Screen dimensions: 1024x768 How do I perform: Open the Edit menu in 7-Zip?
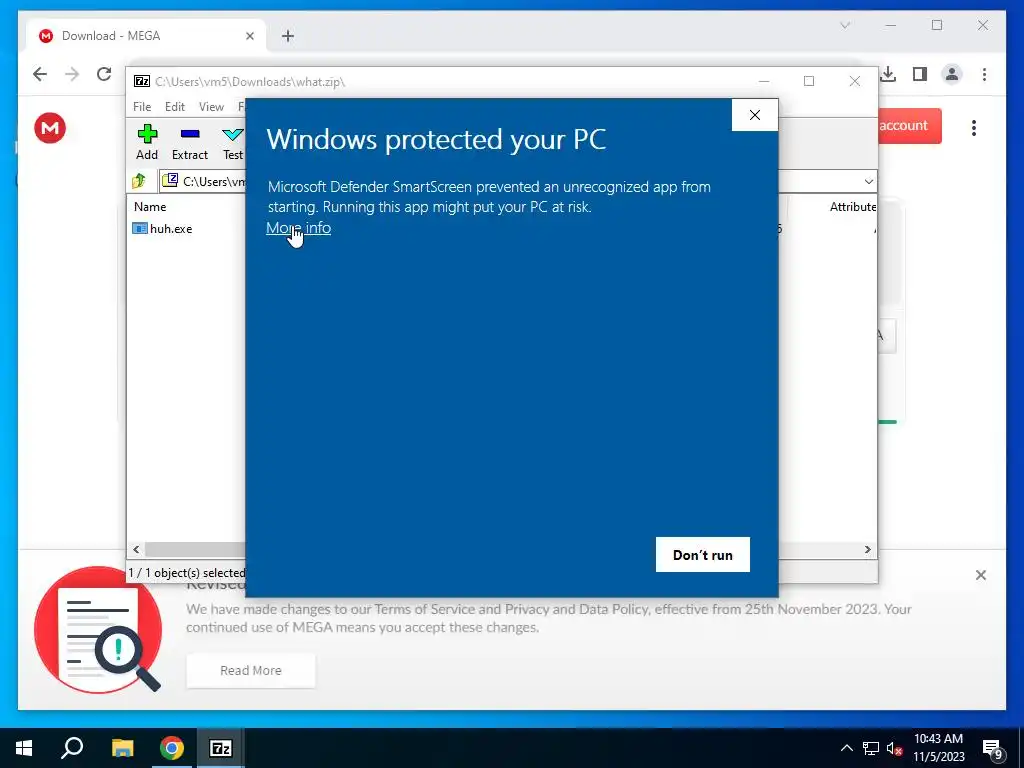point(174,106)
